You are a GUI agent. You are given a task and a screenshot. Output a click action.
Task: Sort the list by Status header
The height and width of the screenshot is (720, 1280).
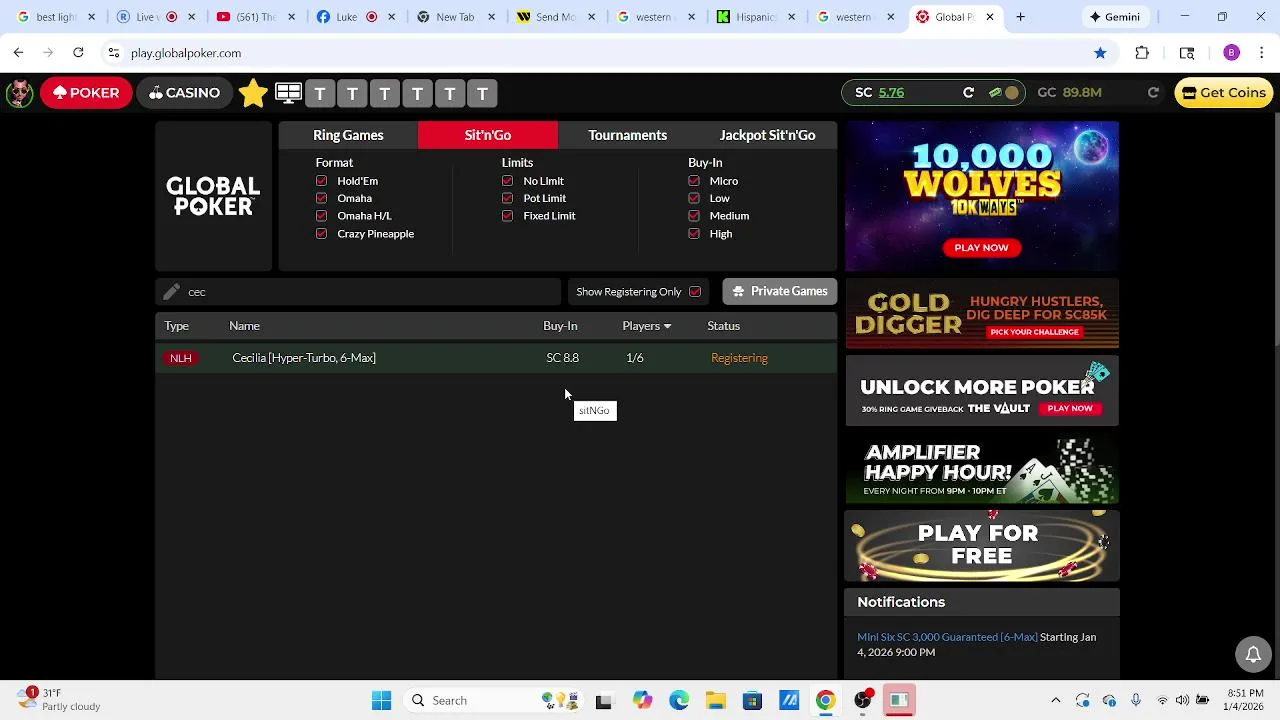(x=723, y=326)
